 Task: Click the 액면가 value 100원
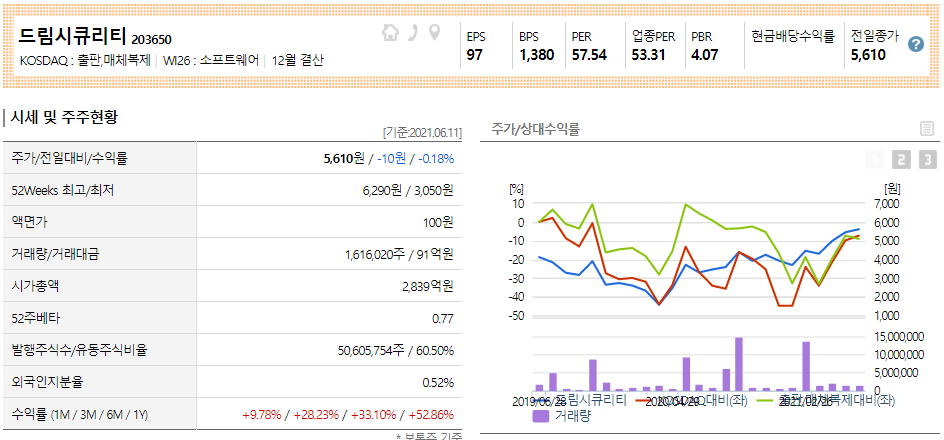pos(438,222)
